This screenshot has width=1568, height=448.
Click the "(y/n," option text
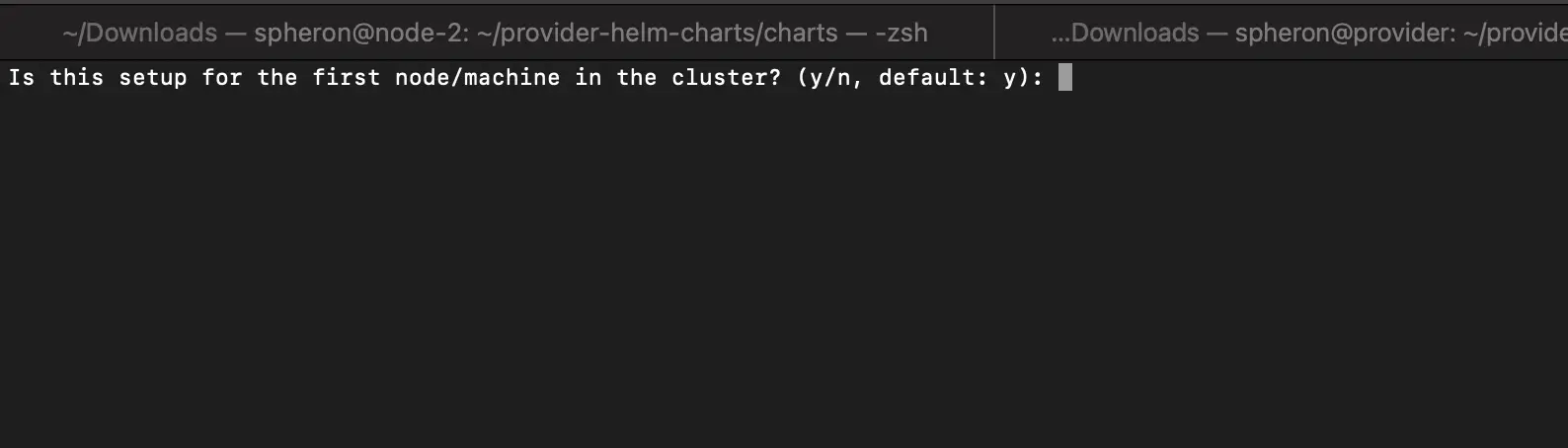point(829,77)
